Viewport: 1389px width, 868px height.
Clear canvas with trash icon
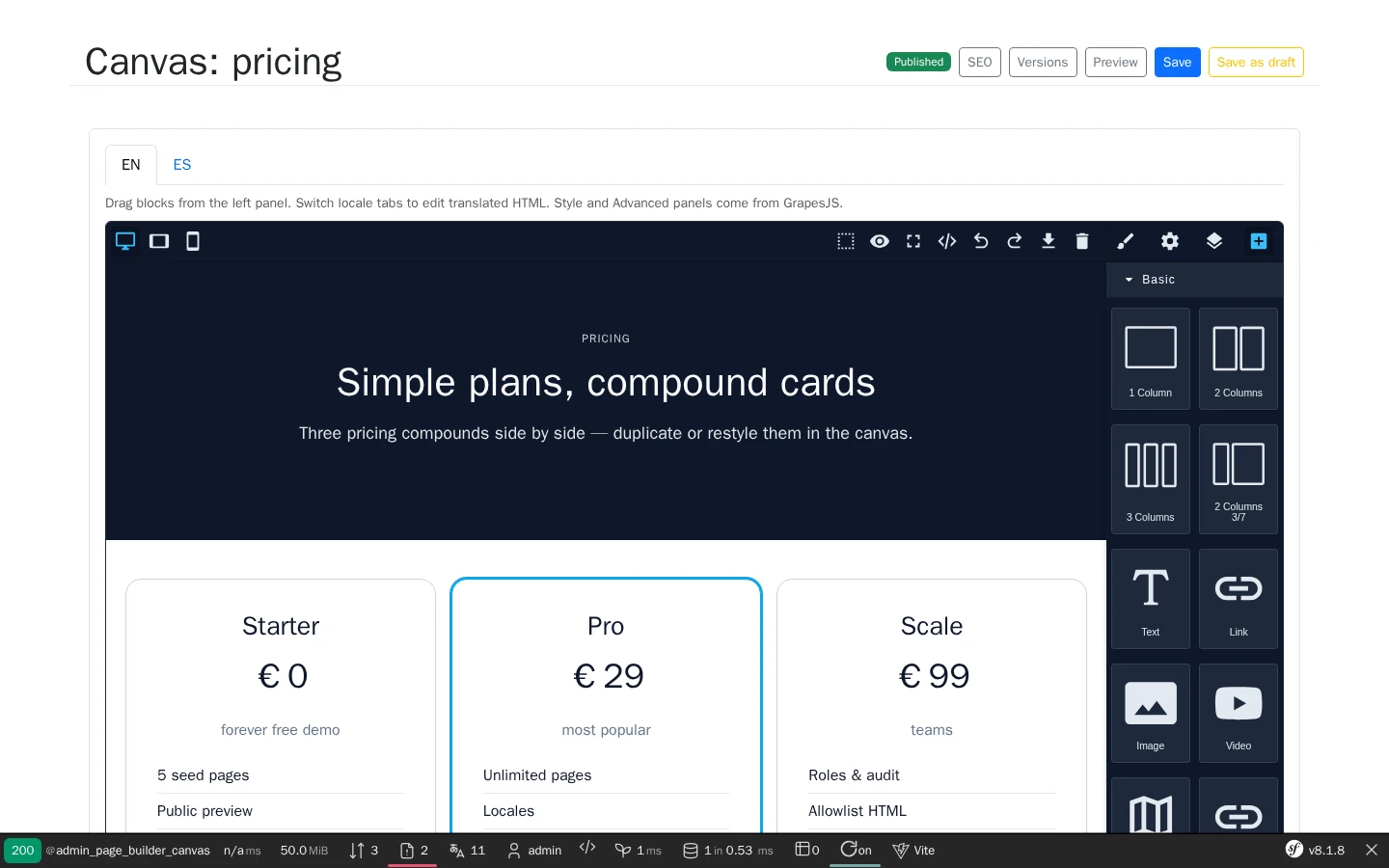pos(1082,241)
